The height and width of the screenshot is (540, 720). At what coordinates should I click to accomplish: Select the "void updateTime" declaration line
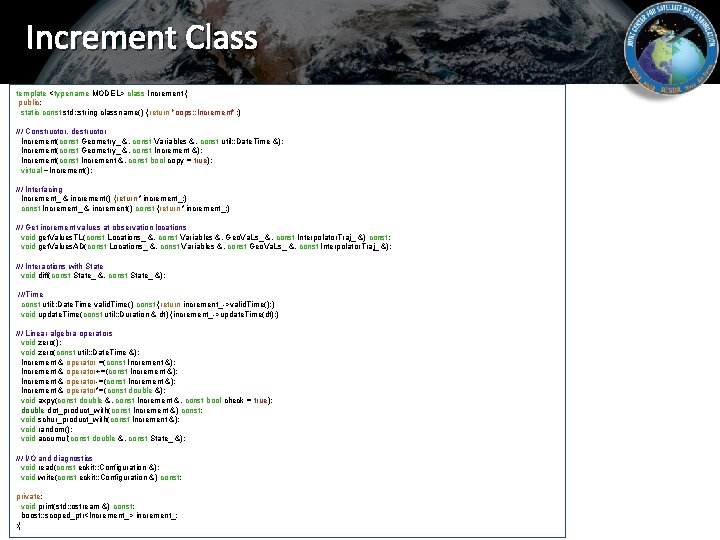[150, 315]
